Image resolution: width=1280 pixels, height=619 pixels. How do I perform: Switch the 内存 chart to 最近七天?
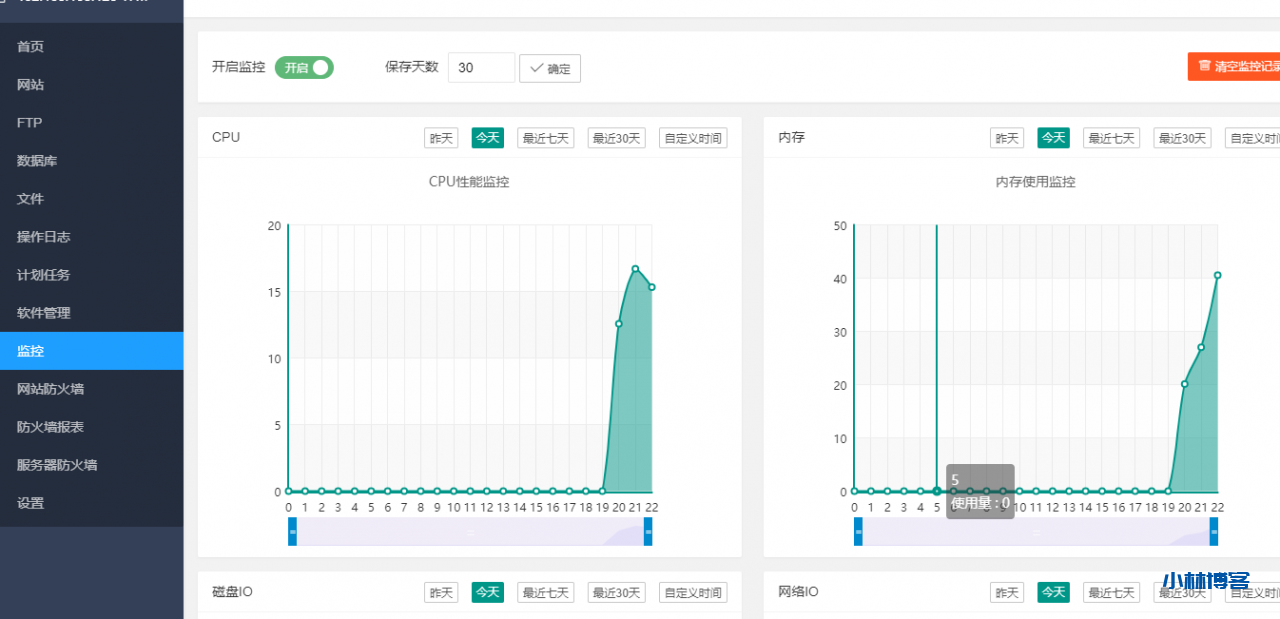(x=1111, y=137)
